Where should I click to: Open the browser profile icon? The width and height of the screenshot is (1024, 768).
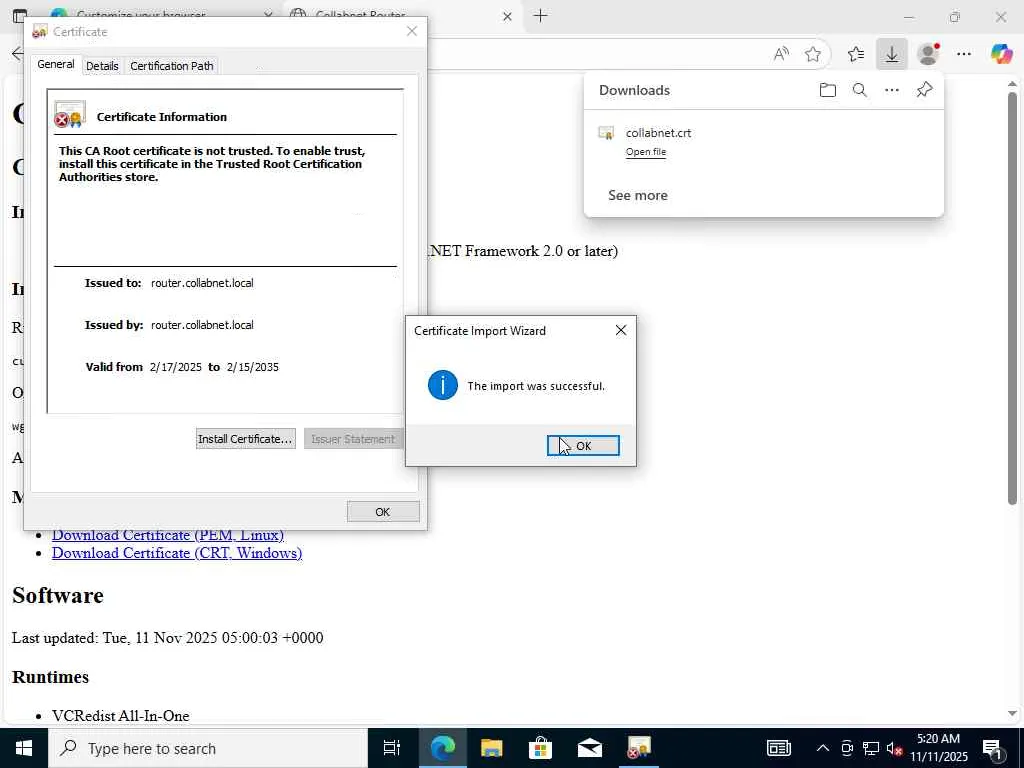click(x=928, y=54)
